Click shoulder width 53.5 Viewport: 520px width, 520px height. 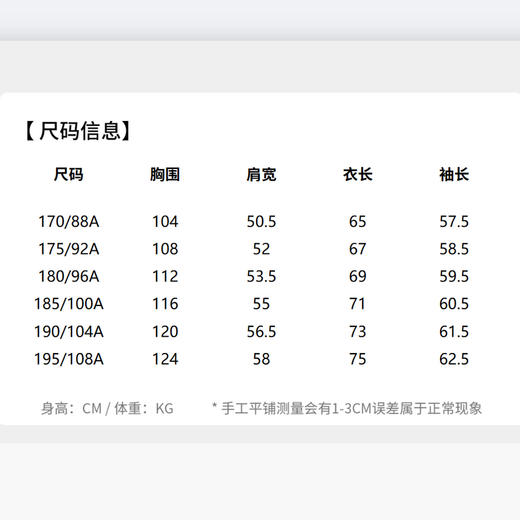(x=261, y=276)
